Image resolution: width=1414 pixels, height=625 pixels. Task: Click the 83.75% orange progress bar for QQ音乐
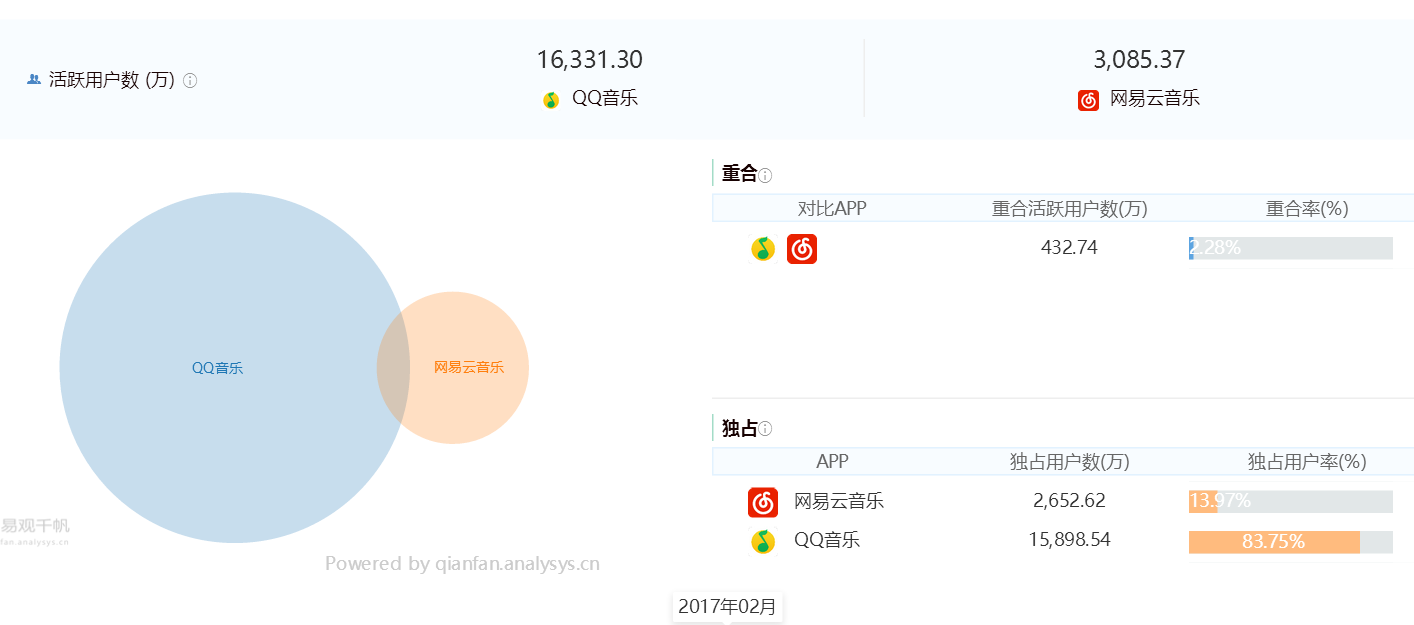coord(1272,541)
